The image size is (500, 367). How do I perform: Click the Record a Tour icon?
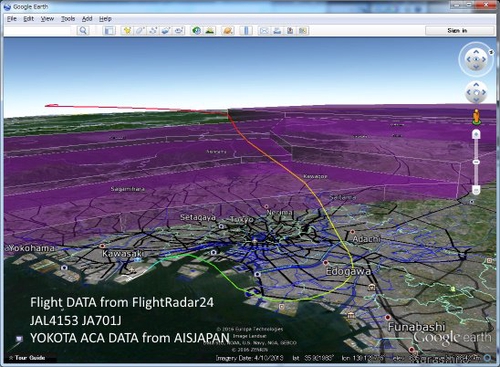[179, 31]
